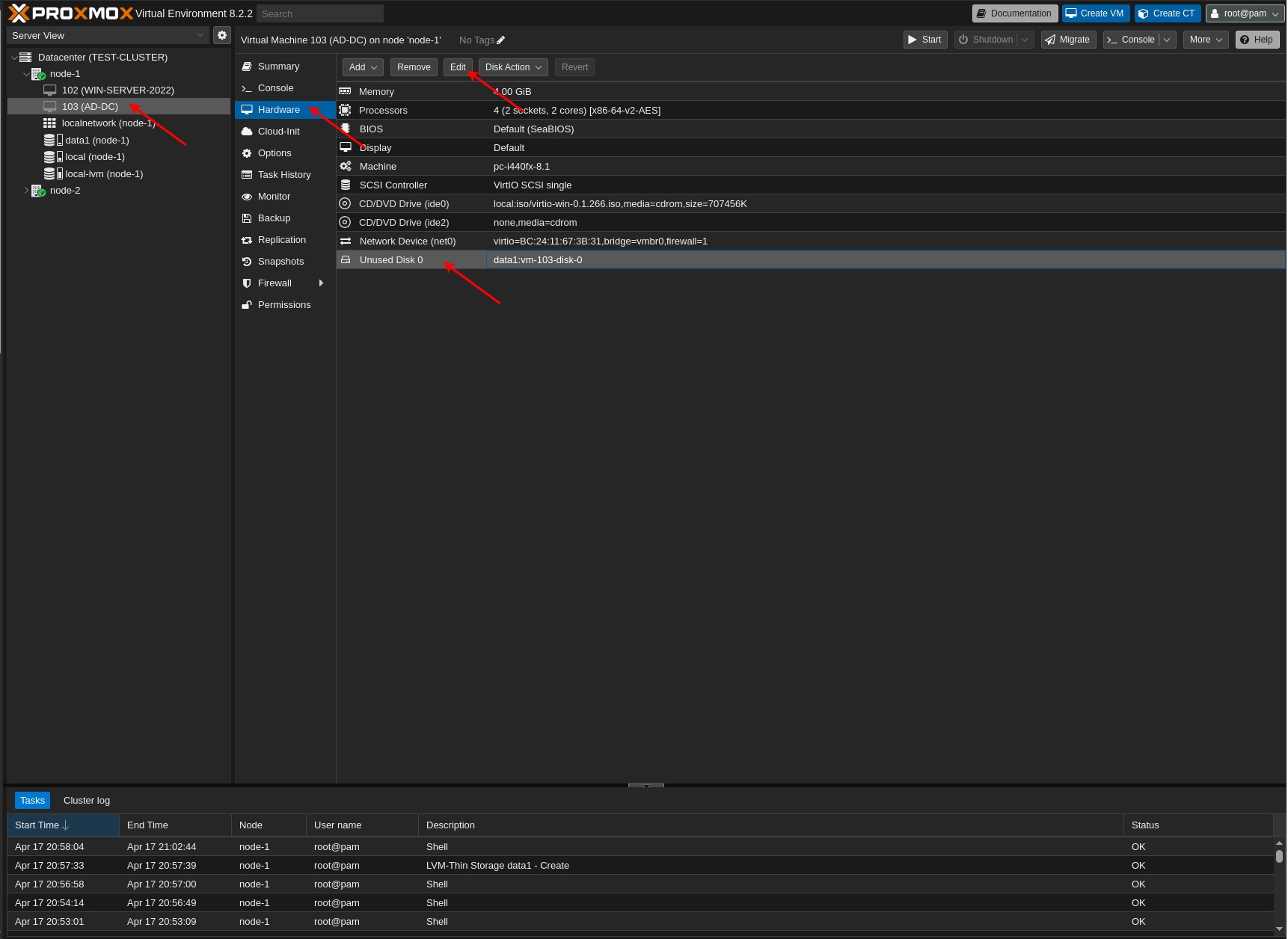
Task: Click the pencil icon to edit tags
Action: 500,40
